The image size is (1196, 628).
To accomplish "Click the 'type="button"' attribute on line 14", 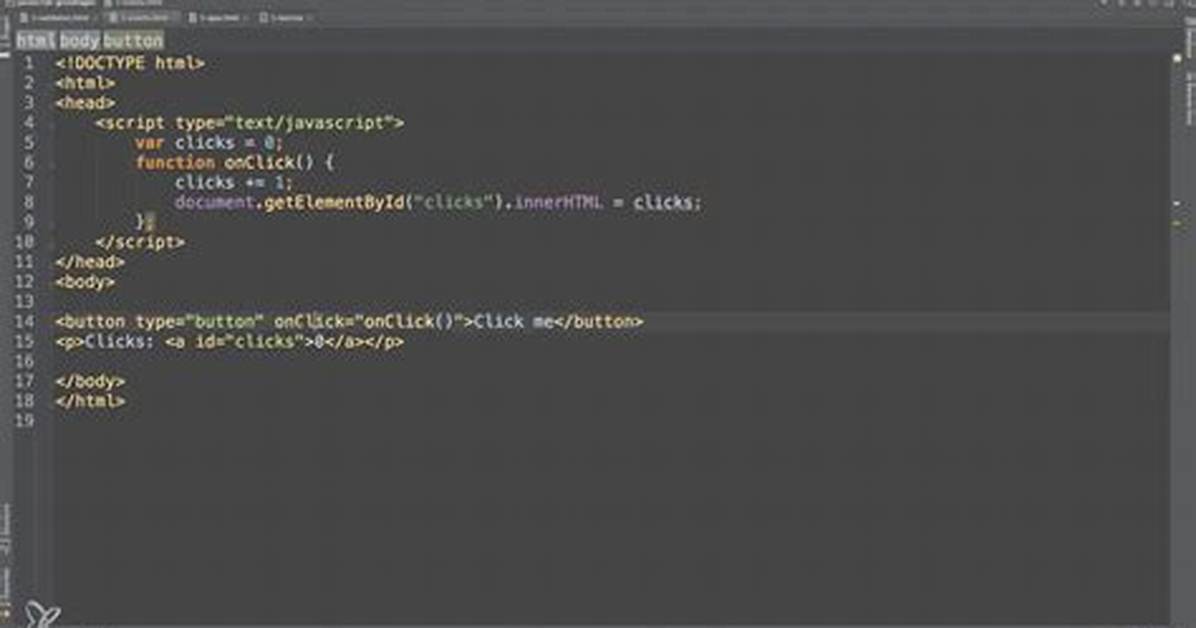I will point(200,320).
